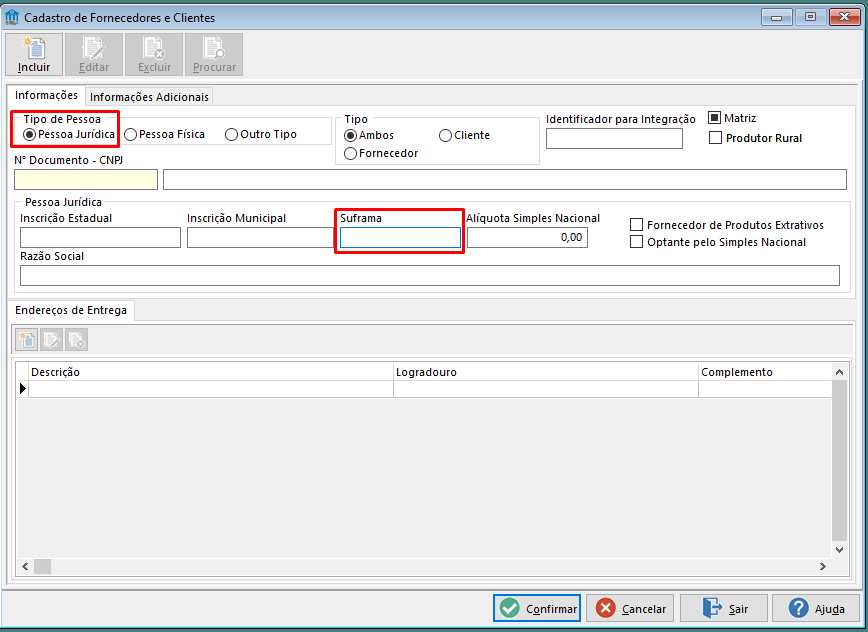The image size is (868, 632).
Task: Click Alíquota Simples Nacional value field
Action: point(527,237)
